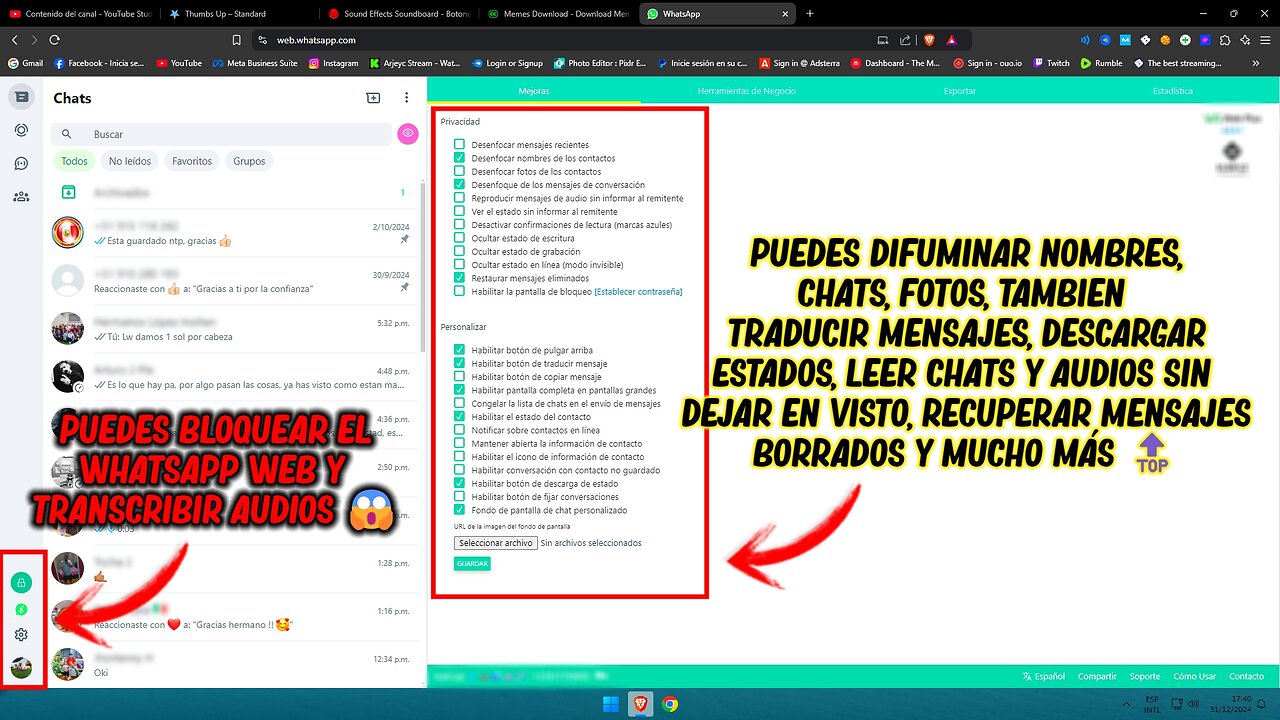1280x720 pixels.
Task: Click the Chrome icon in taskbar
Action: tap(670, 704)
